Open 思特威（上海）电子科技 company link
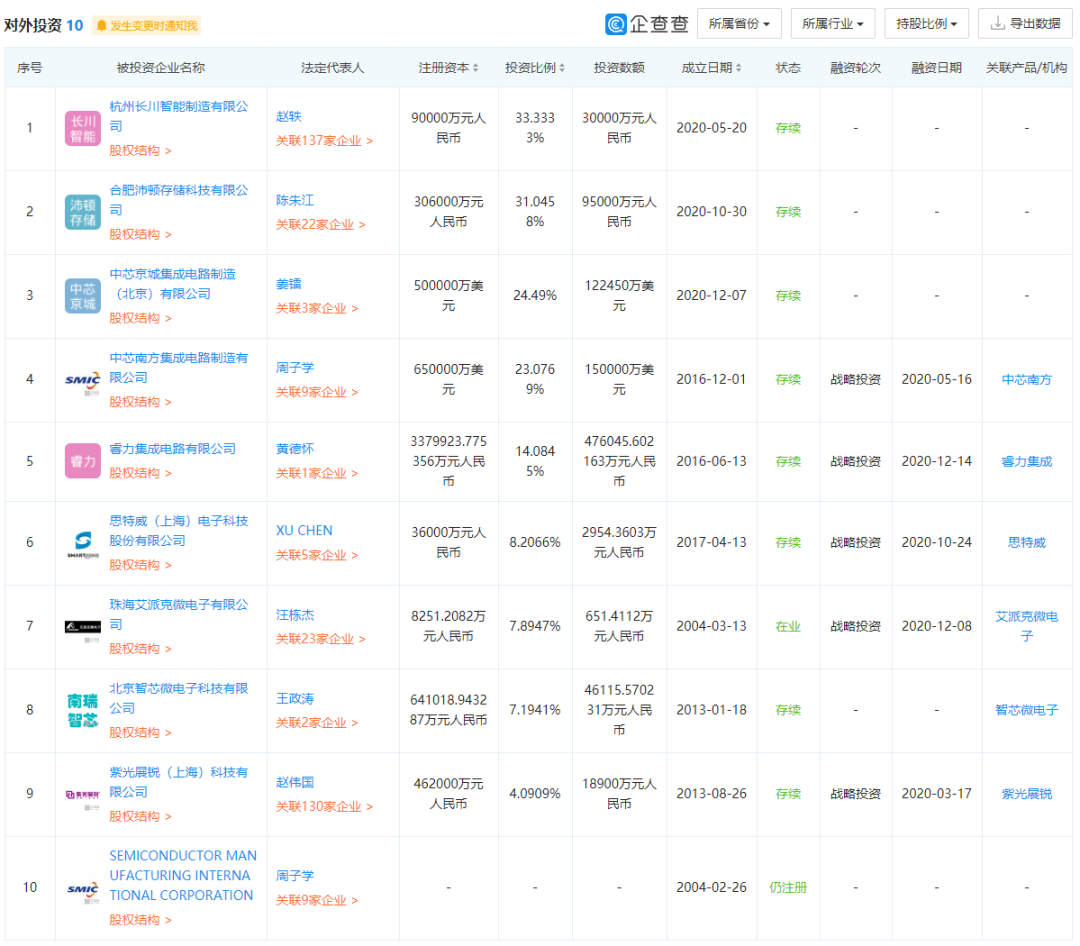This screenshot has width=1080, height=946. [178, 531]
